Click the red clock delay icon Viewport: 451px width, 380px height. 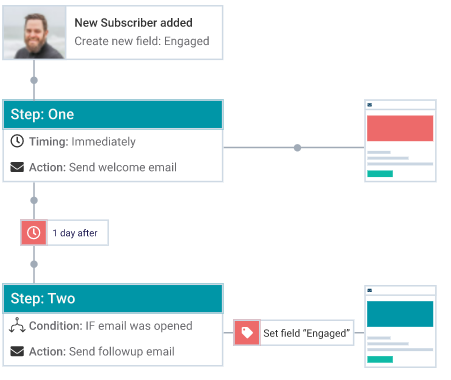click(x=34, y=233)
